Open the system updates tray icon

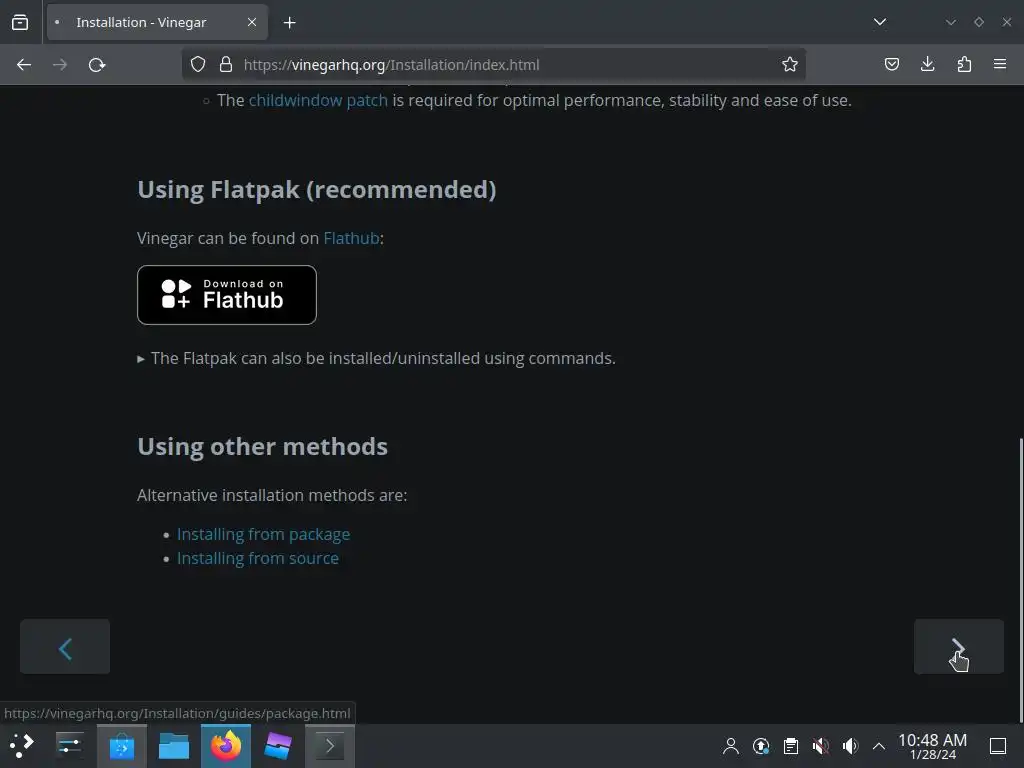(761, 746)
